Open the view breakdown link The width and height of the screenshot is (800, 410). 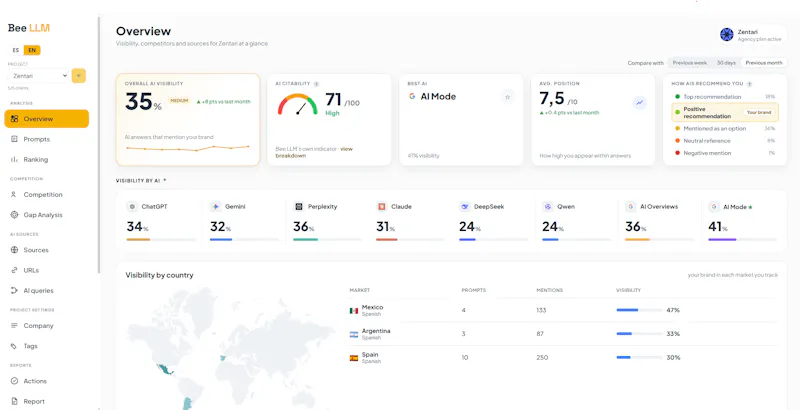[x=314, y=152]
